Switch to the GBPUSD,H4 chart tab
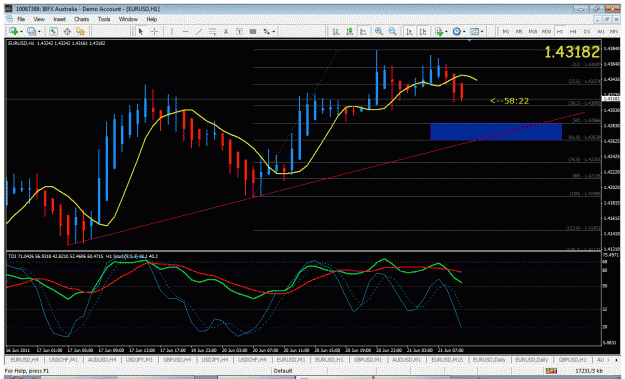 pos(177,360)
